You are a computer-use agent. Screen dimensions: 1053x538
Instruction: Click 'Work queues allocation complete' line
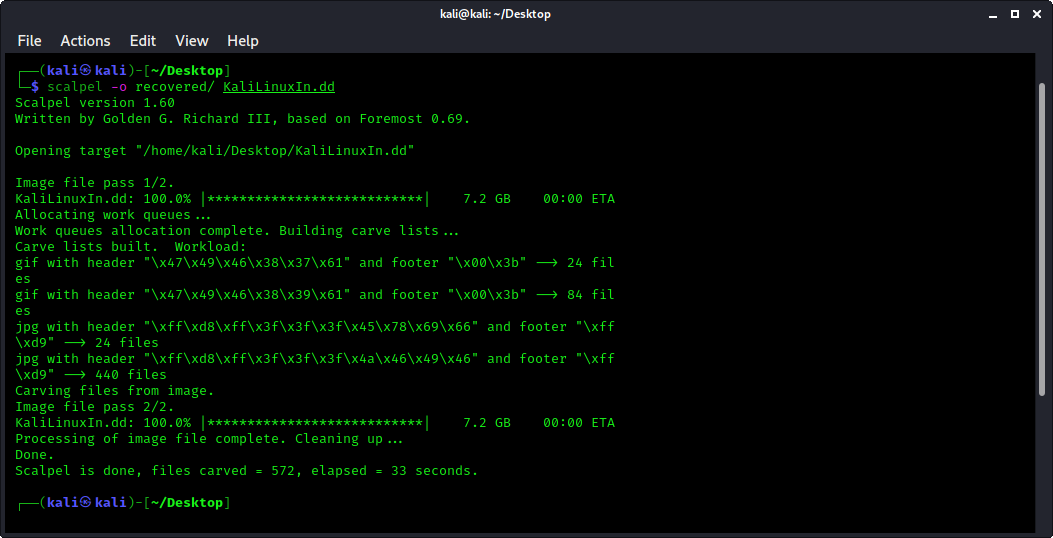pyautogui.click(x=236, y=230)
